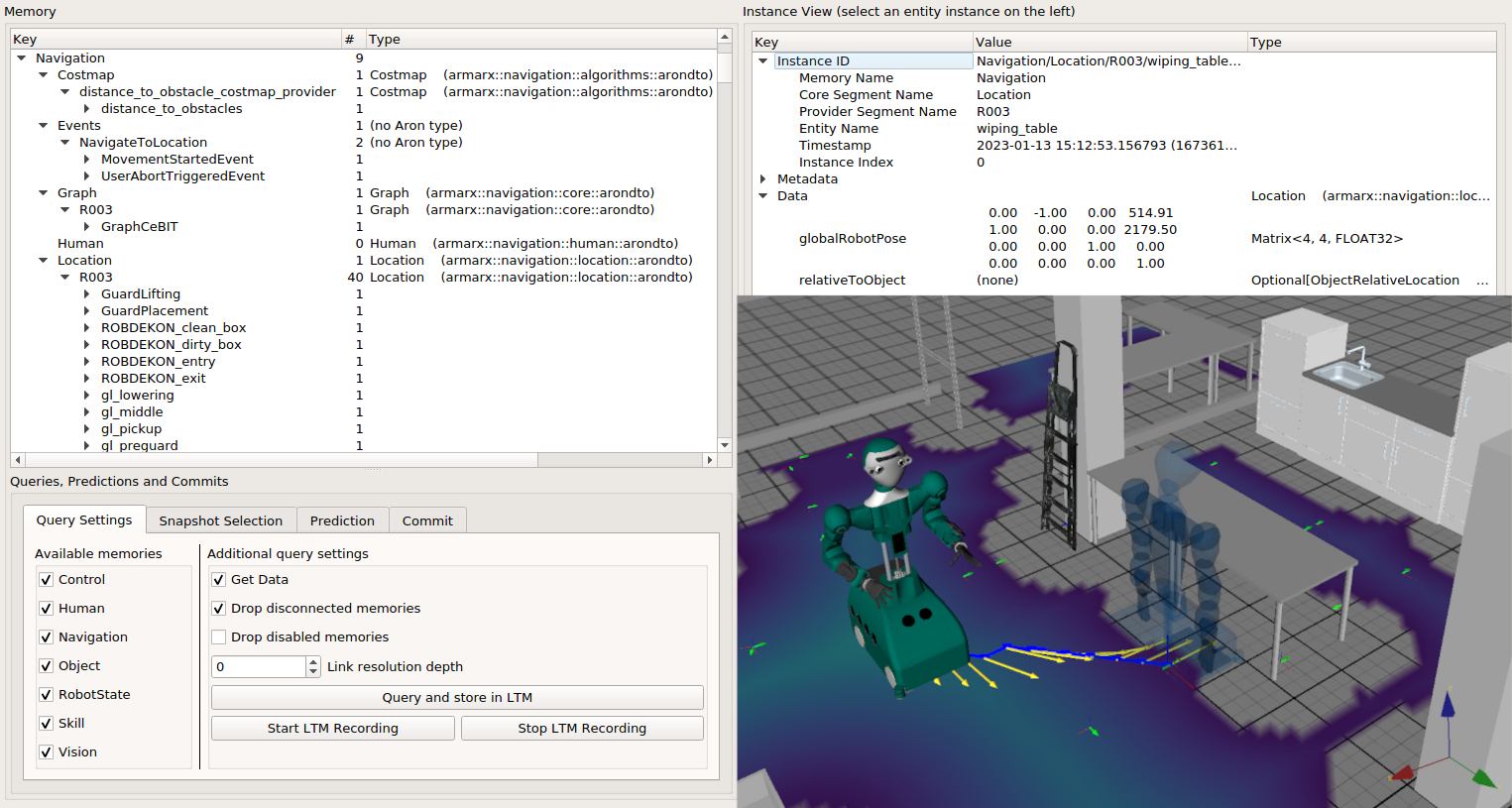1512x808 pixels.
Task: Expand the GuardLifting location entry
Action: pos(86,294)
